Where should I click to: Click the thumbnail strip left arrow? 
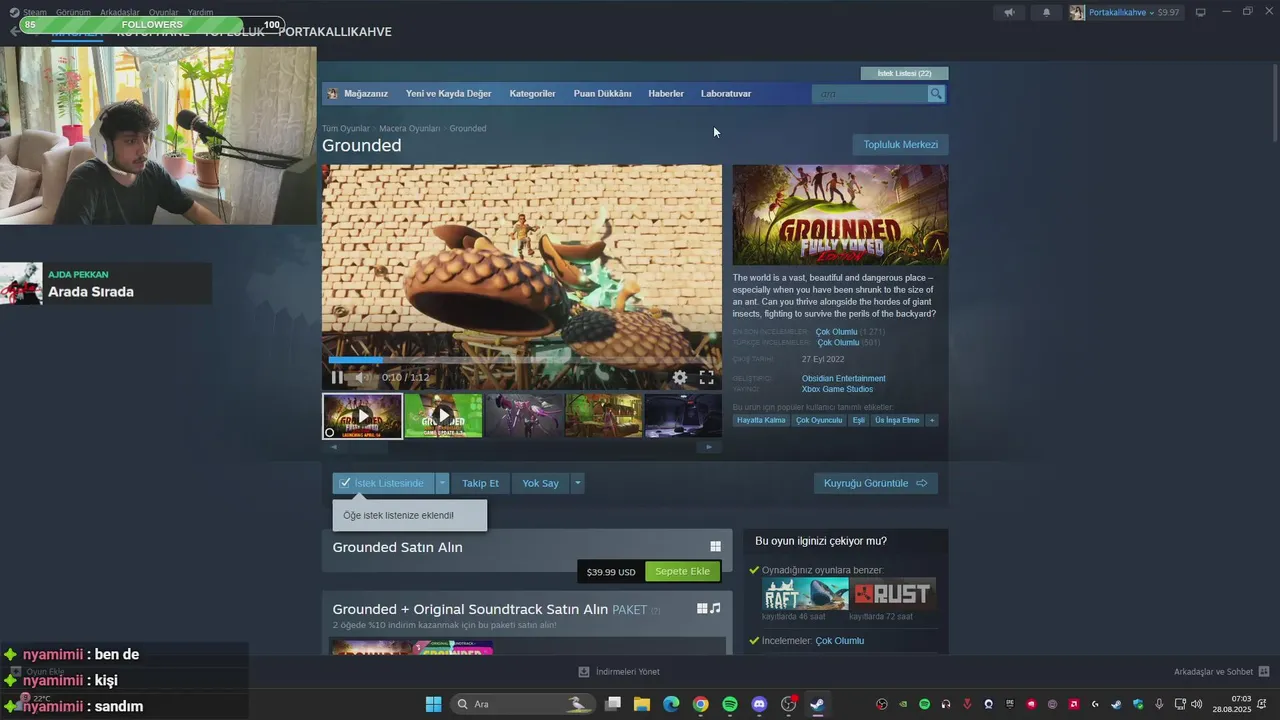(x=334, y=447)
